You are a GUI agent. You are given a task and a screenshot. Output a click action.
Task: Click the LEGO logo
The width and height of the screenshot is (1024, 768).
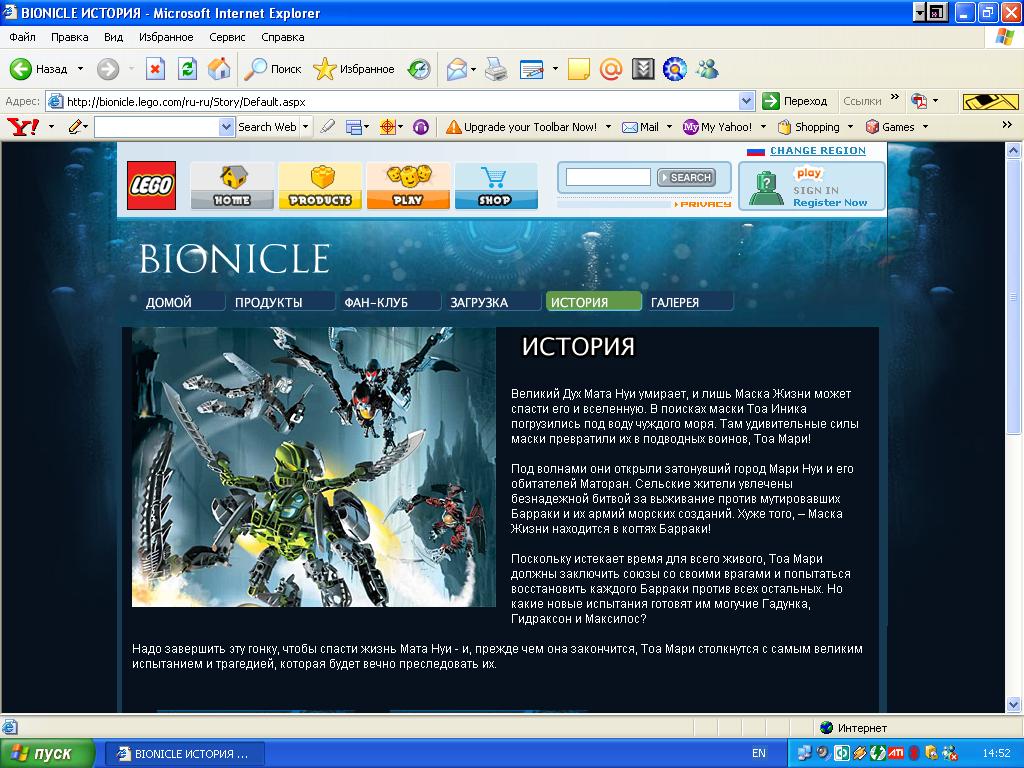pyautogui.click(x=152, y=185)
